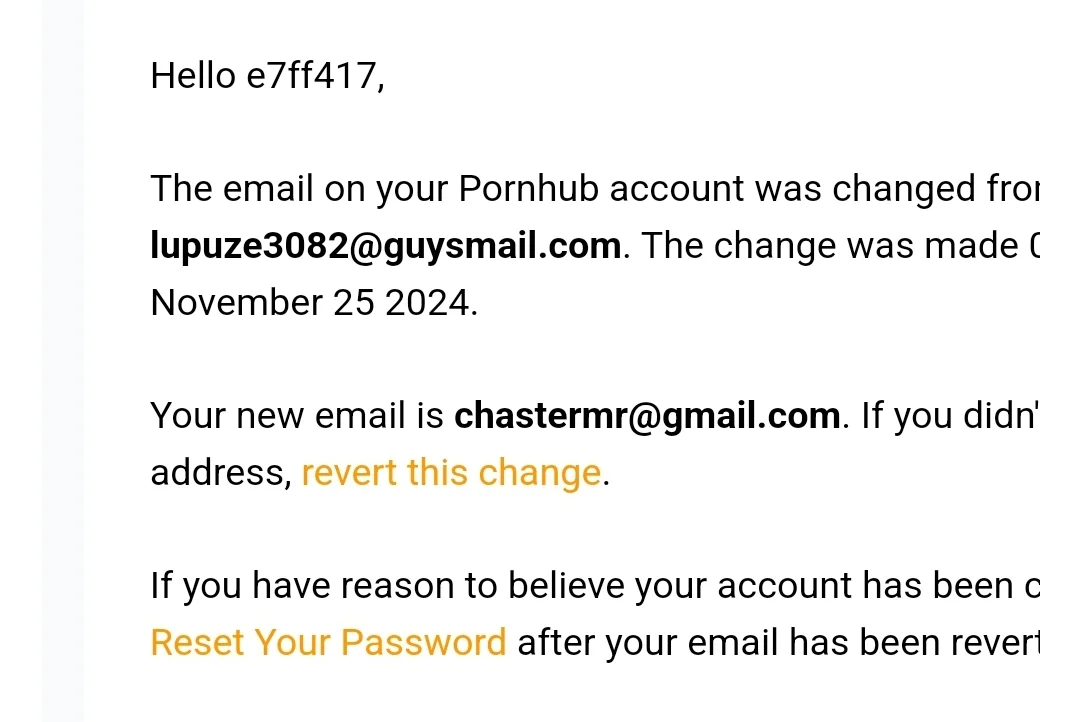Image resolution: width=1068 pixels, height=722 pixels.
Task: Click the light gray left margin strip
Action: pyautogui.click(x=63, y=361)
